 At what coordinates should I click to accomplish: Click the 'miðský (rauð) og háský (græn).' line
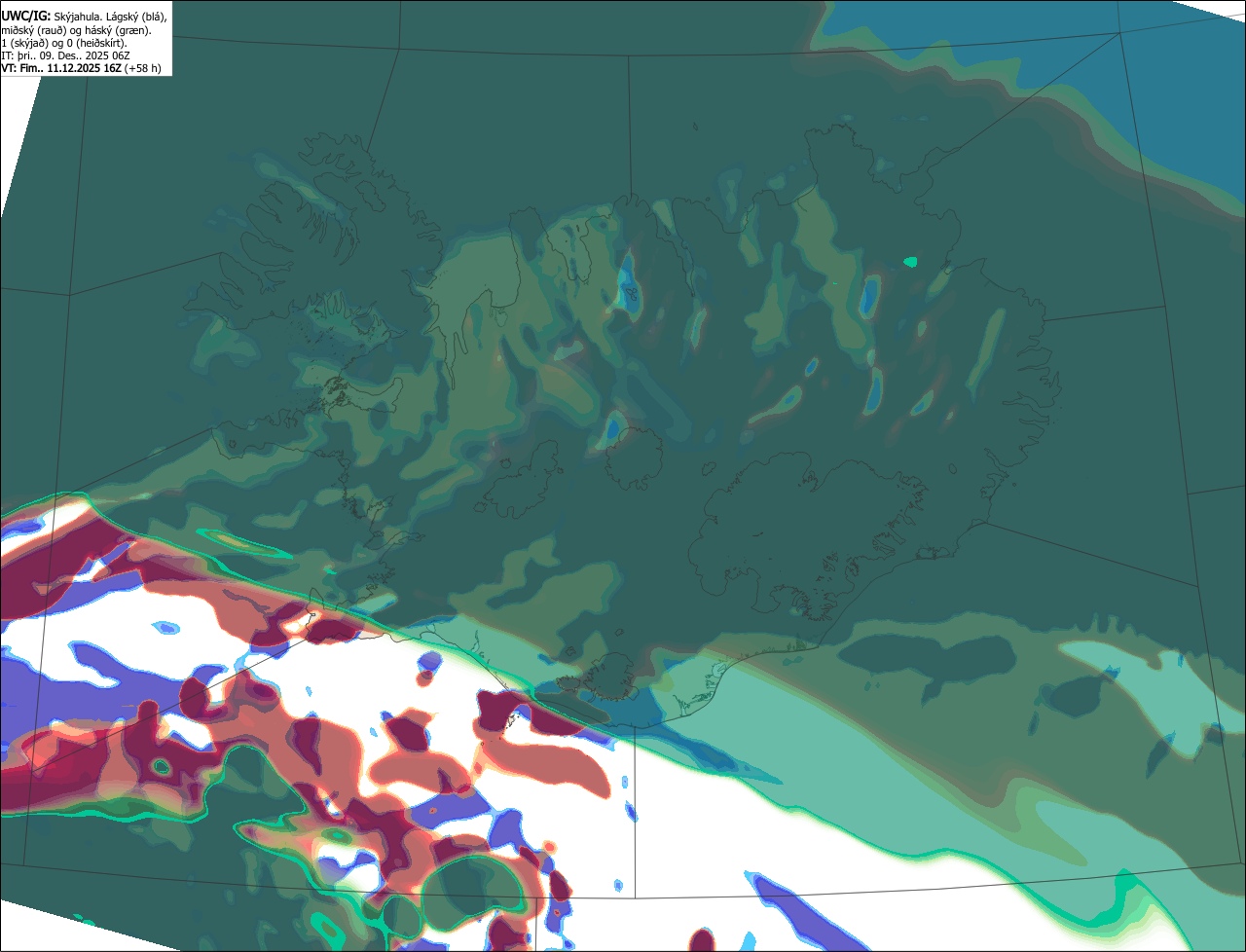click(x=75, y=30)
